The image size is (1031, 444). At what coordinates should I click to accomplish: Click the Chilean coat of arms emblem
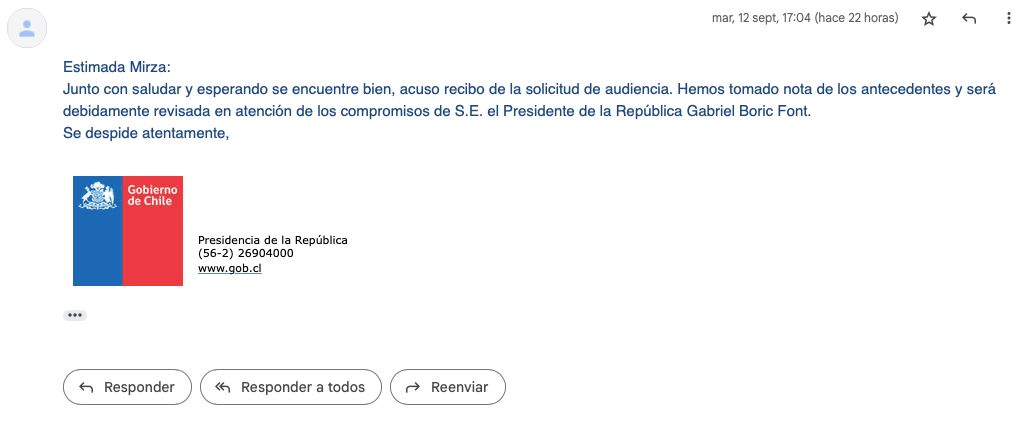98,196
